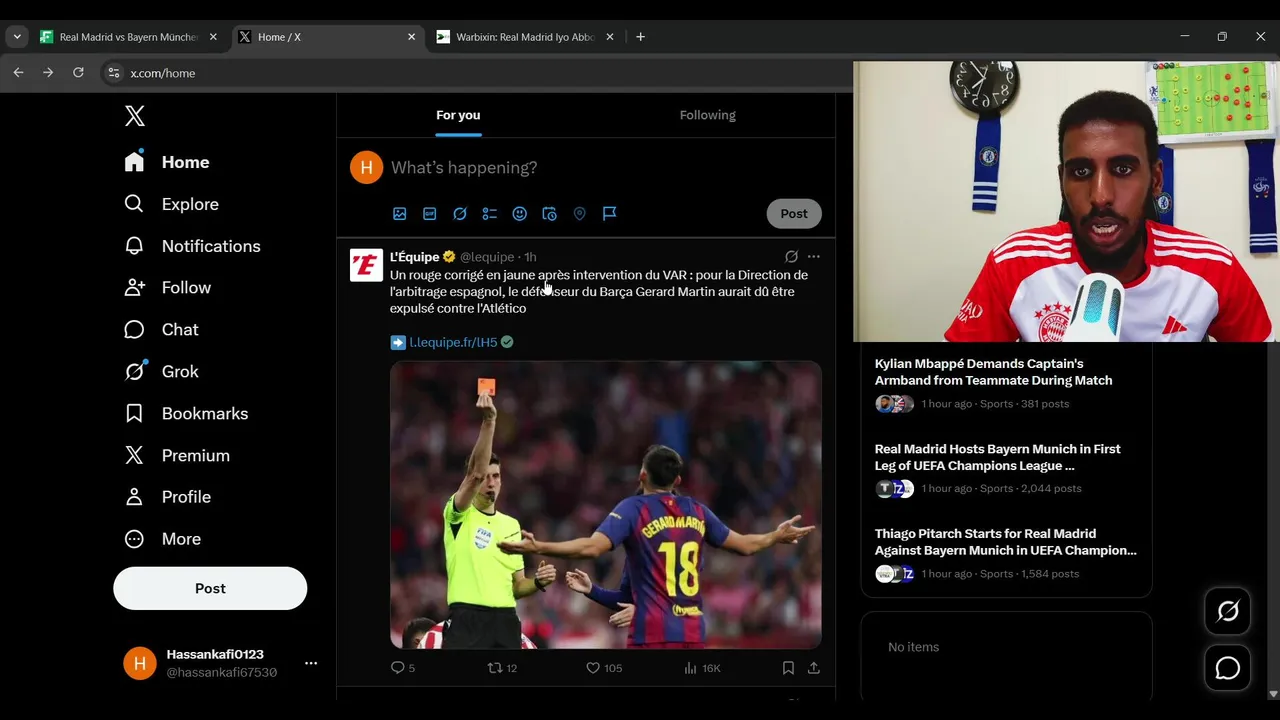Screen dimensions: 1280x720
Task: Reload the page
Action: tap(78, 73)
